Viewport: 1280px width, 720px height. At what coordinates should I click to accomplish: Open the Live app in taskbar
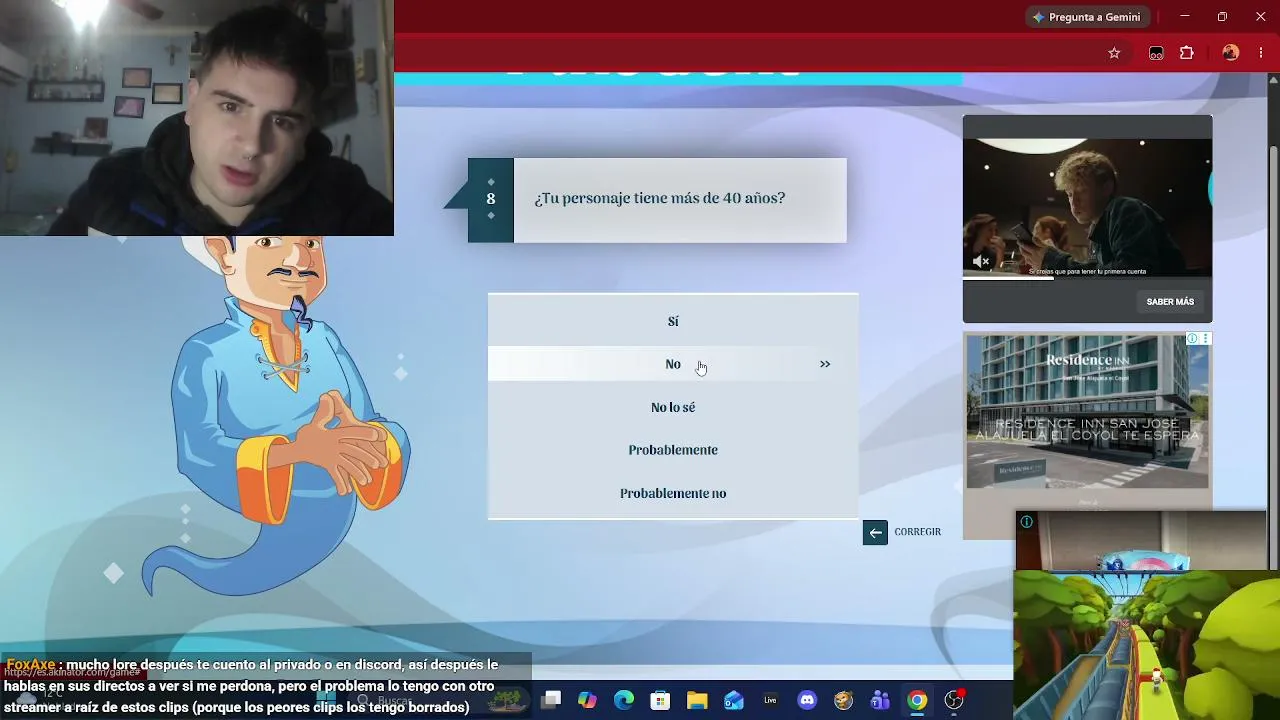click(770, 700)
